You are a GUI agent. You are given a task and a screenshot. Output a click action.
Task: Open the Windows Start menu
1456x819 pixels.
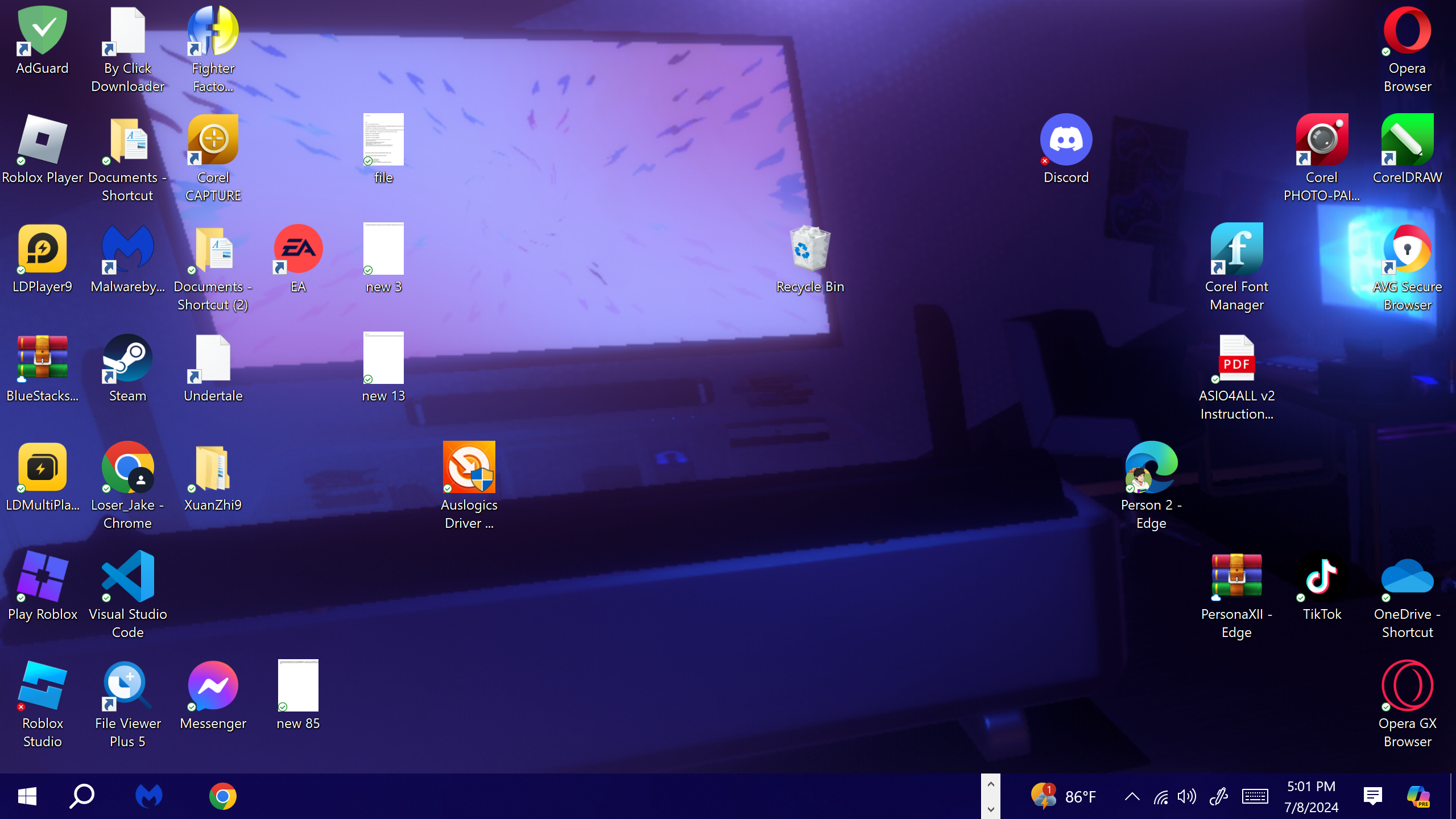coord(27,796)
